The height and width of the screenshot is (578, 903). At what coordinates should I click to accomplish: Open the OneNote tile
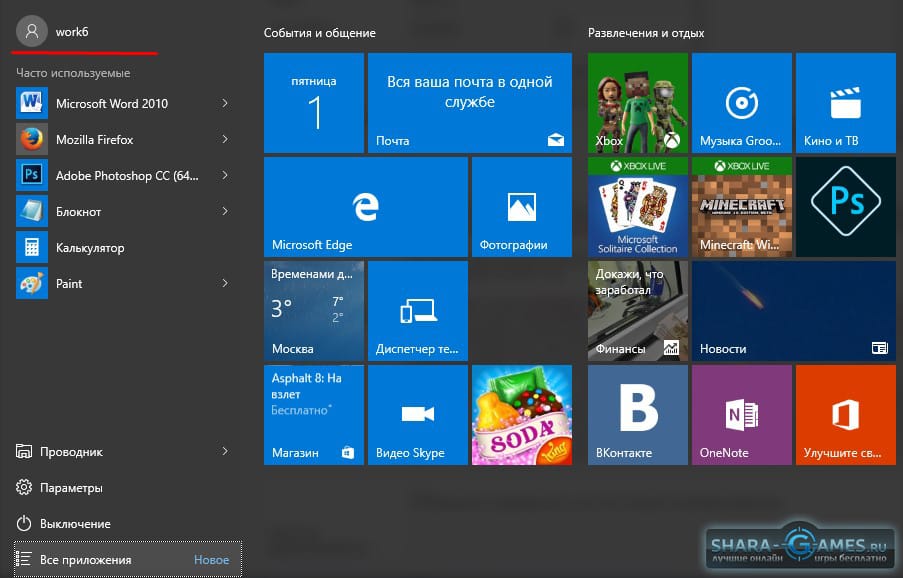(x=742, y=415)
